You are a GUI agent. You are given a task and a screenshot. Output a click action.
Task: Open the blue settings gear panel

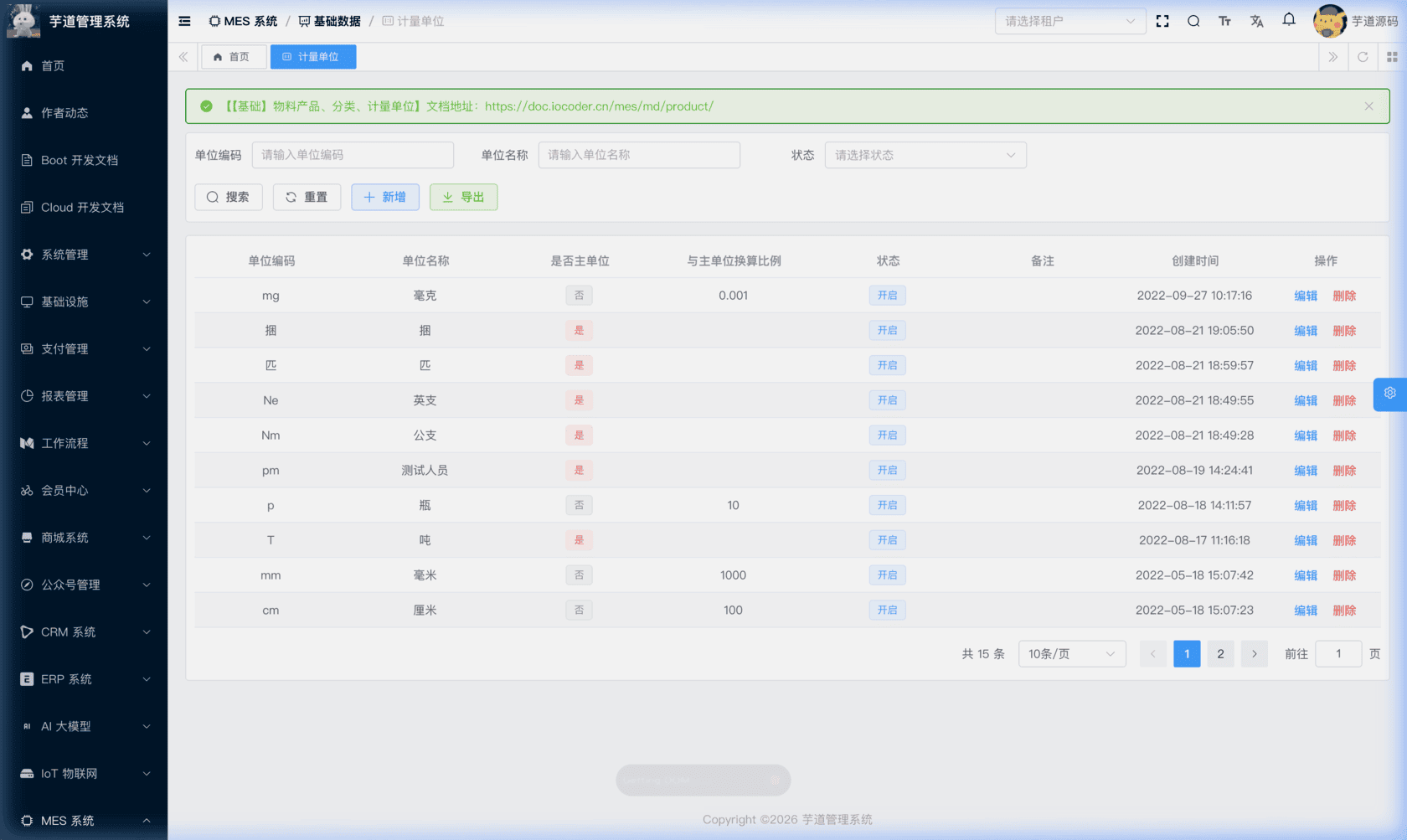(x=1389, y=394)
